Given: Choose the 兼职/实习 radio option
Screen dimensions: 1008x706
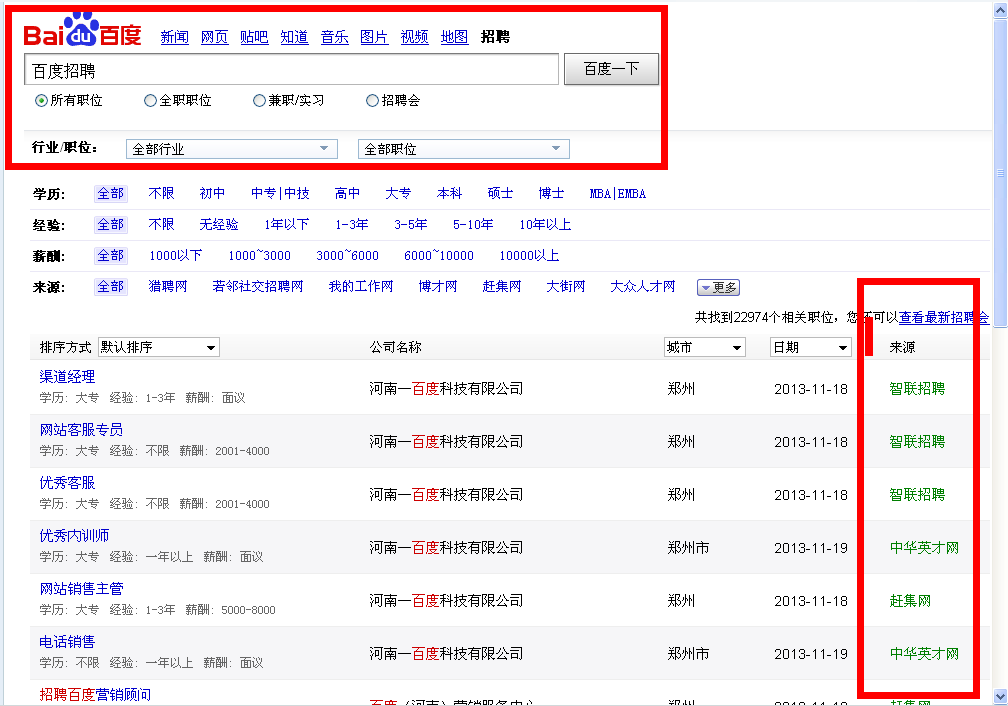Looking at the screenshot, I should tap(259, 101).
